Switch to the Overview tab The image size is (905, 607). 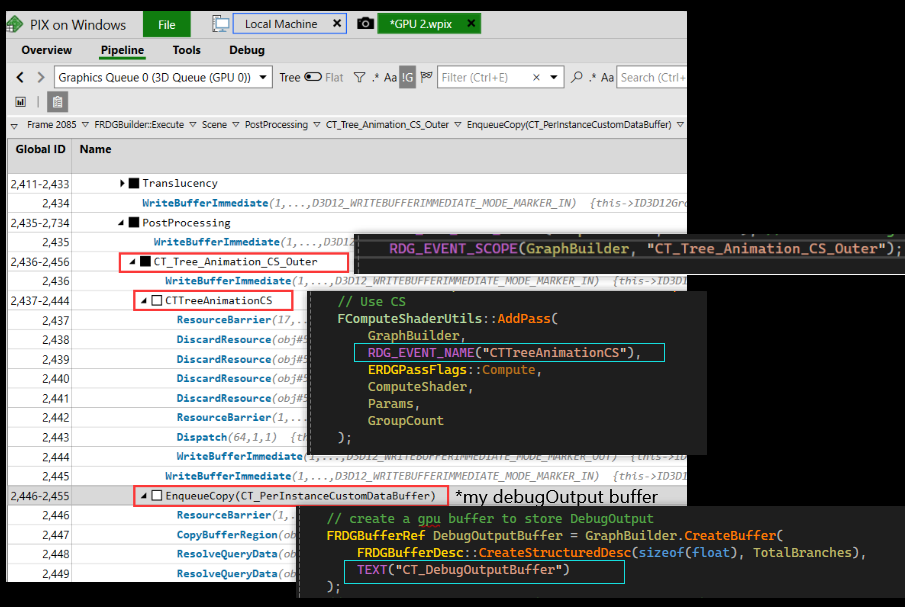[x=47, y=50]
